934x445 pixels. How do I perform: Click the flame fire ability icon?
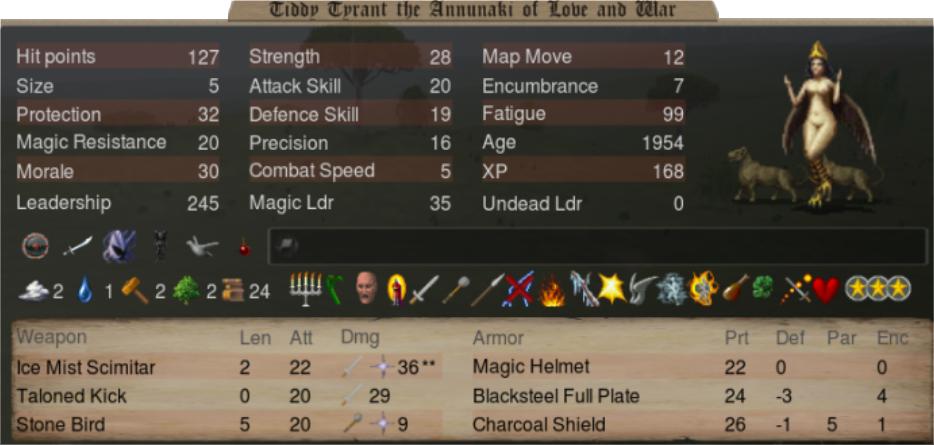(x=552, y=290)
